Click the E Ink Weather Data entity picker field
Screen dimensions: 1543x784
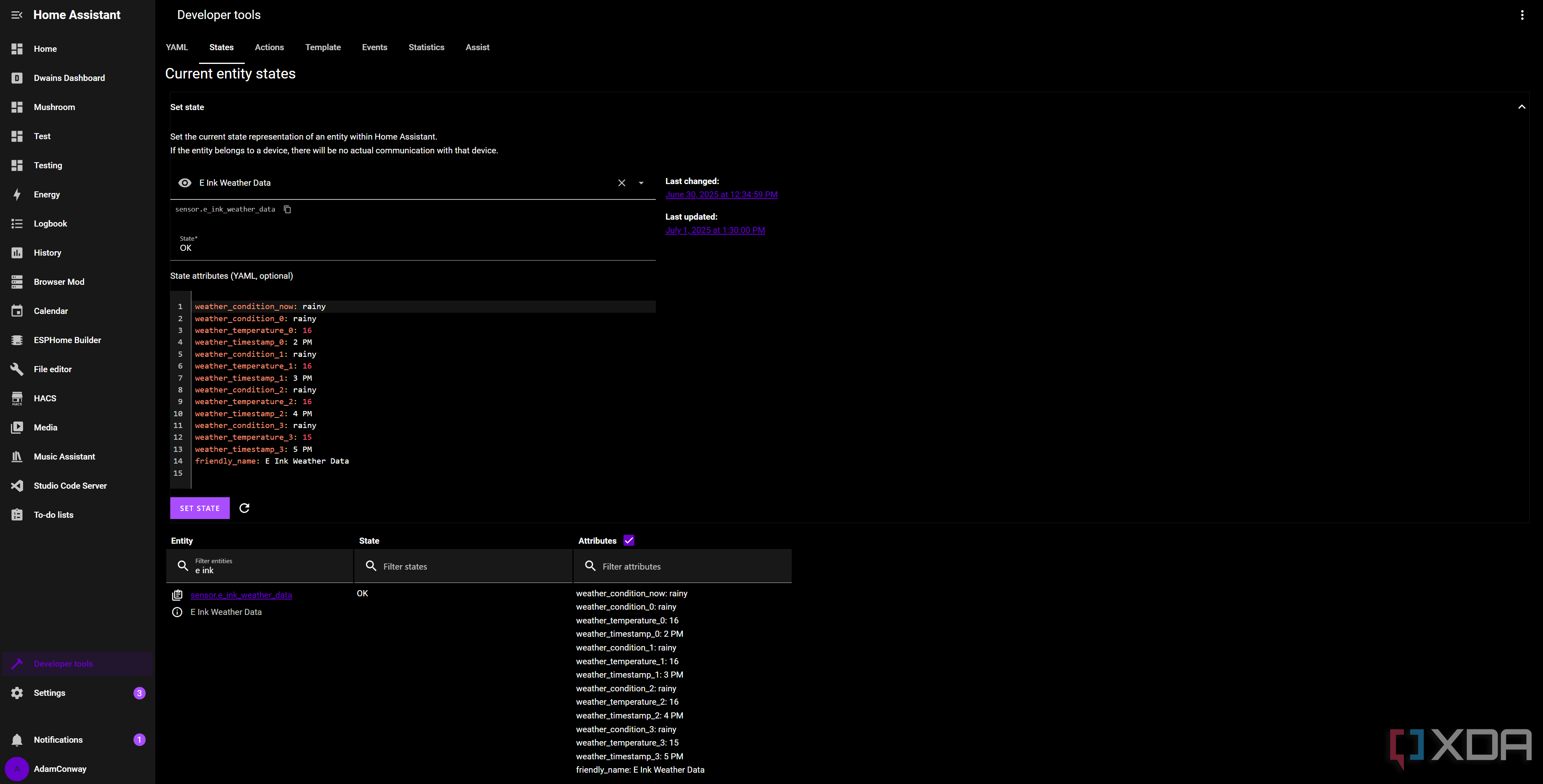click(x=413, y=183)
